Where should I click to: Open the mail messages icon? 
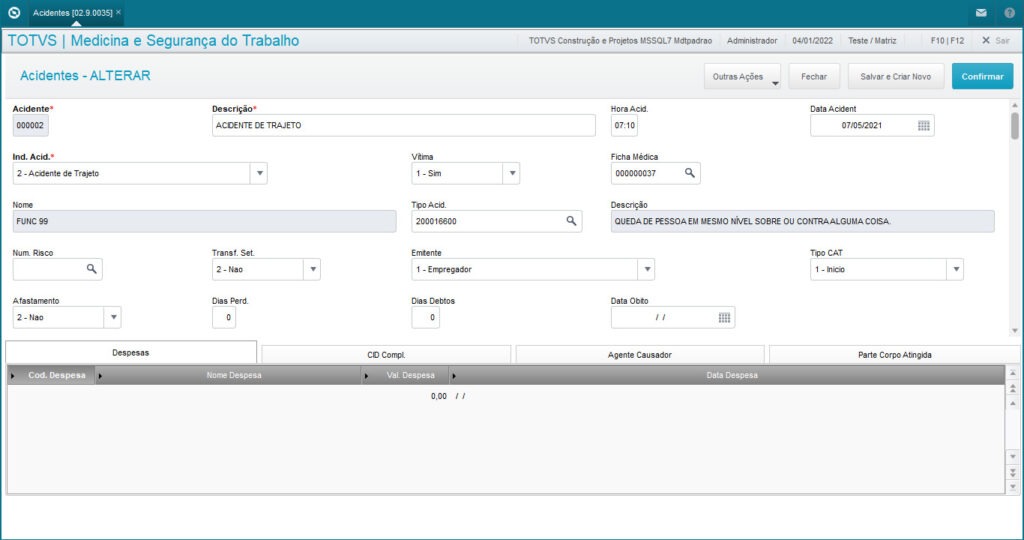[981, 12]
